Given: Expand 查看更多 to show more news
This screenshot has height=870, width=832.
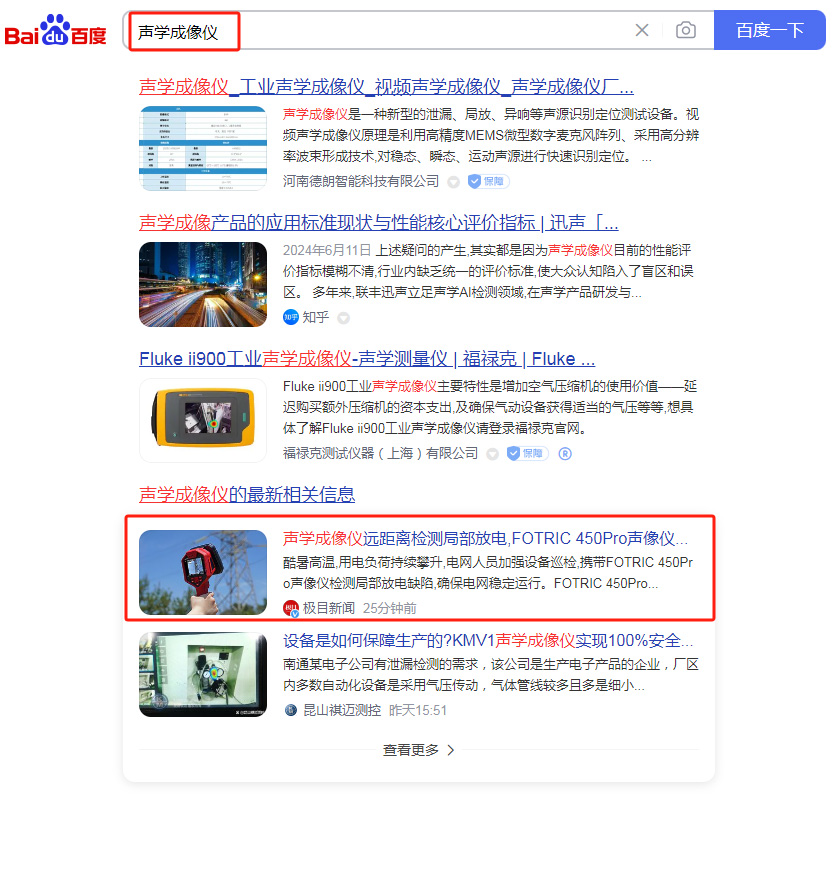Looking at the screenshot, I should point(418,750).
